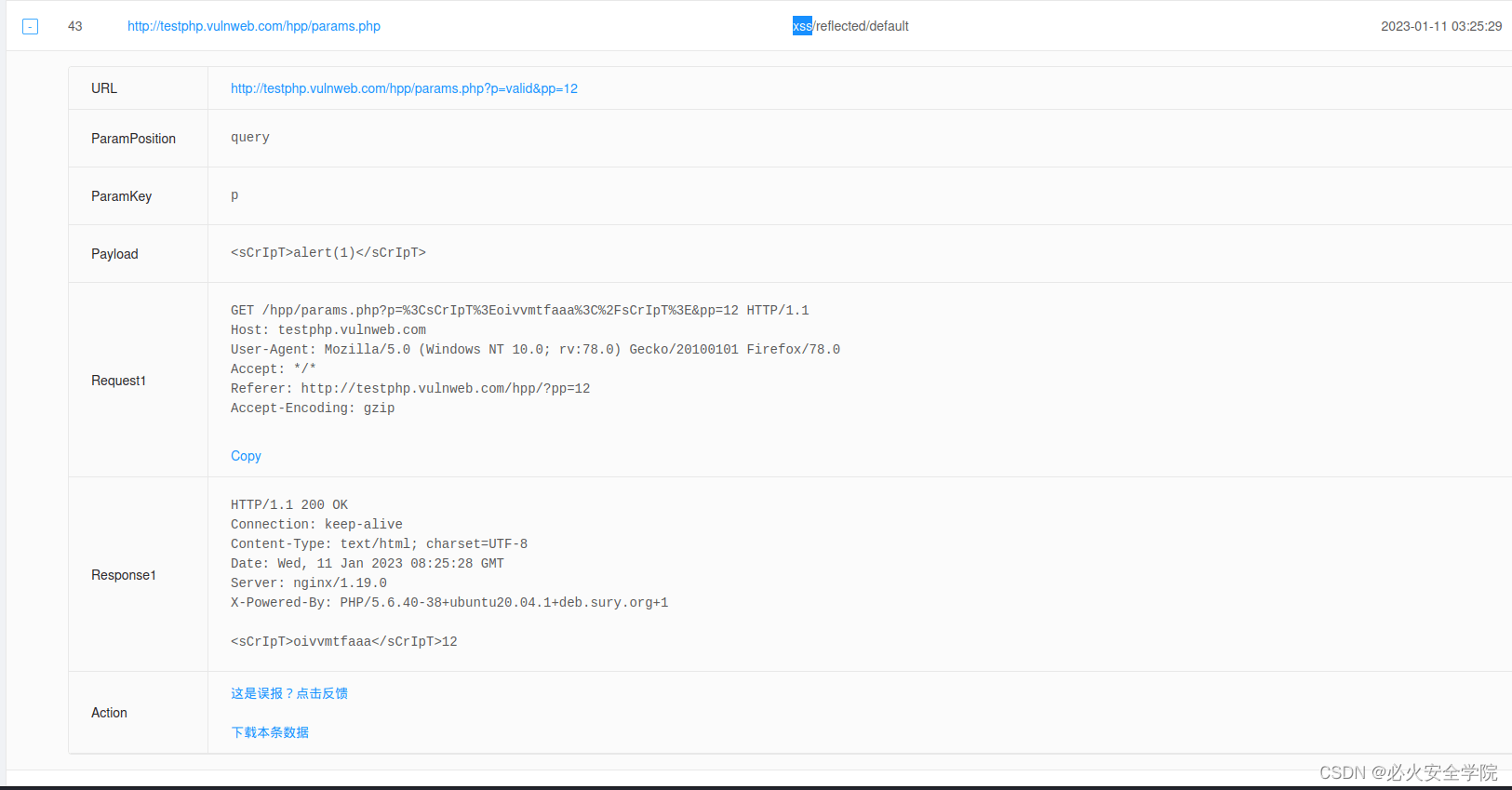Image resolution: width=1512 pixels, height=790 pixels.
Task: Collapse row 43 with the minus expander
Action: point(30,27)
